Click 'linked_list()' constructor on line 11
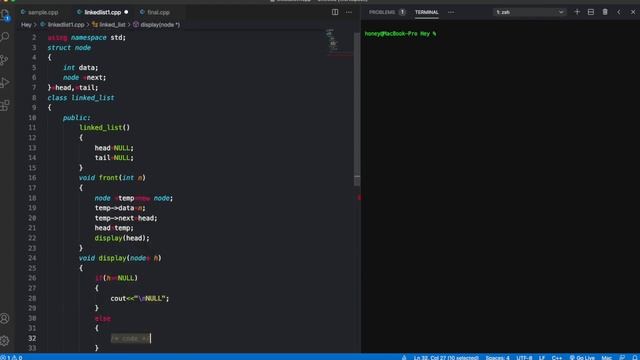Viewport: 640px width, 360px height. click(104, 128)
